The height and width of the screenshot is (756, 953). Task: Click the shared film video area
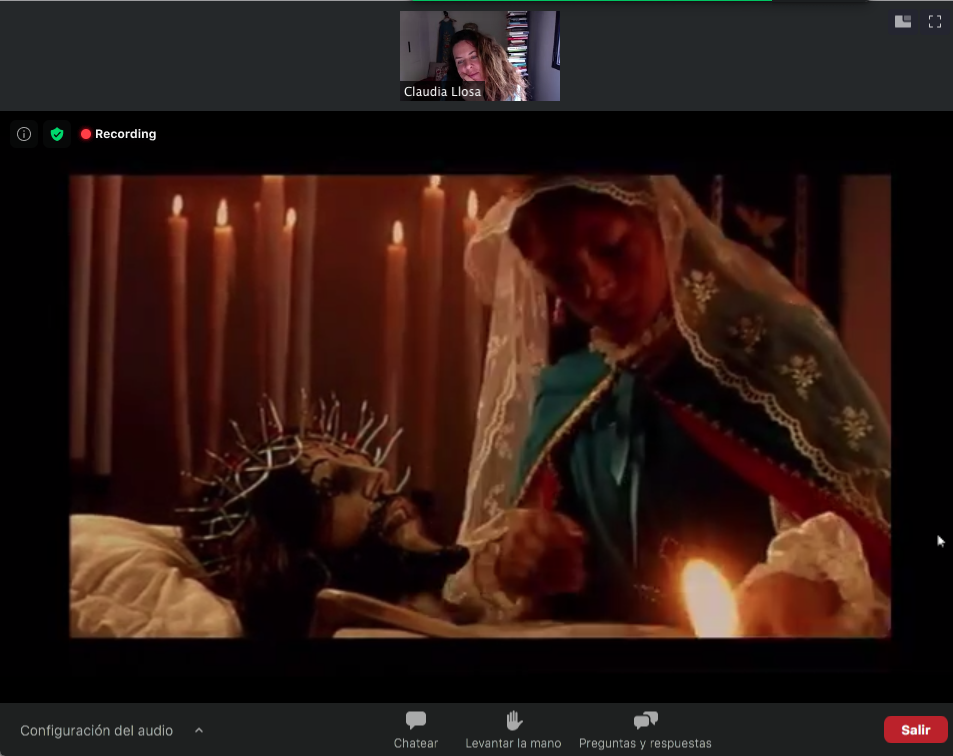[x=480, y=406]
